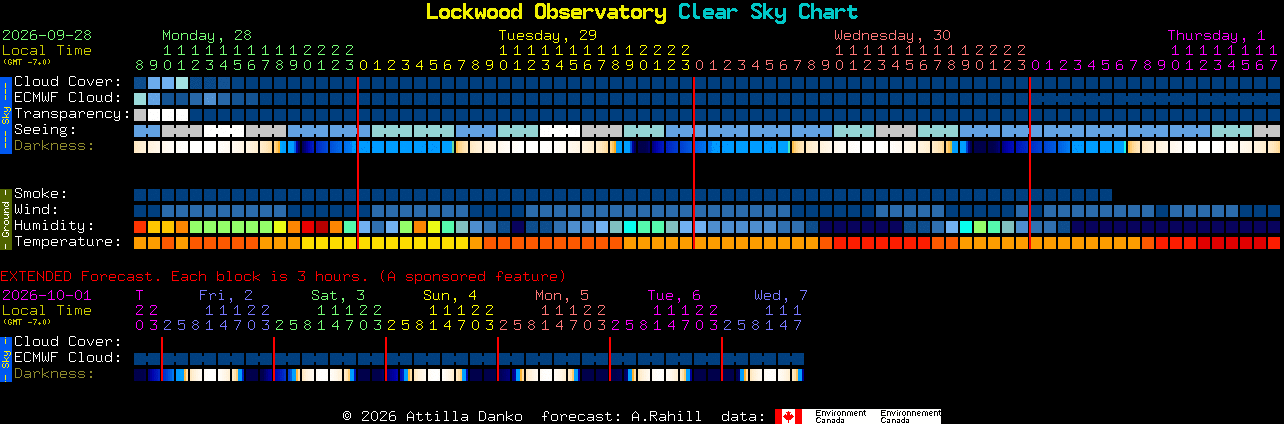Click the Transparency row label
Viewport: 1284px width, 424px height.
coord(72,114)
